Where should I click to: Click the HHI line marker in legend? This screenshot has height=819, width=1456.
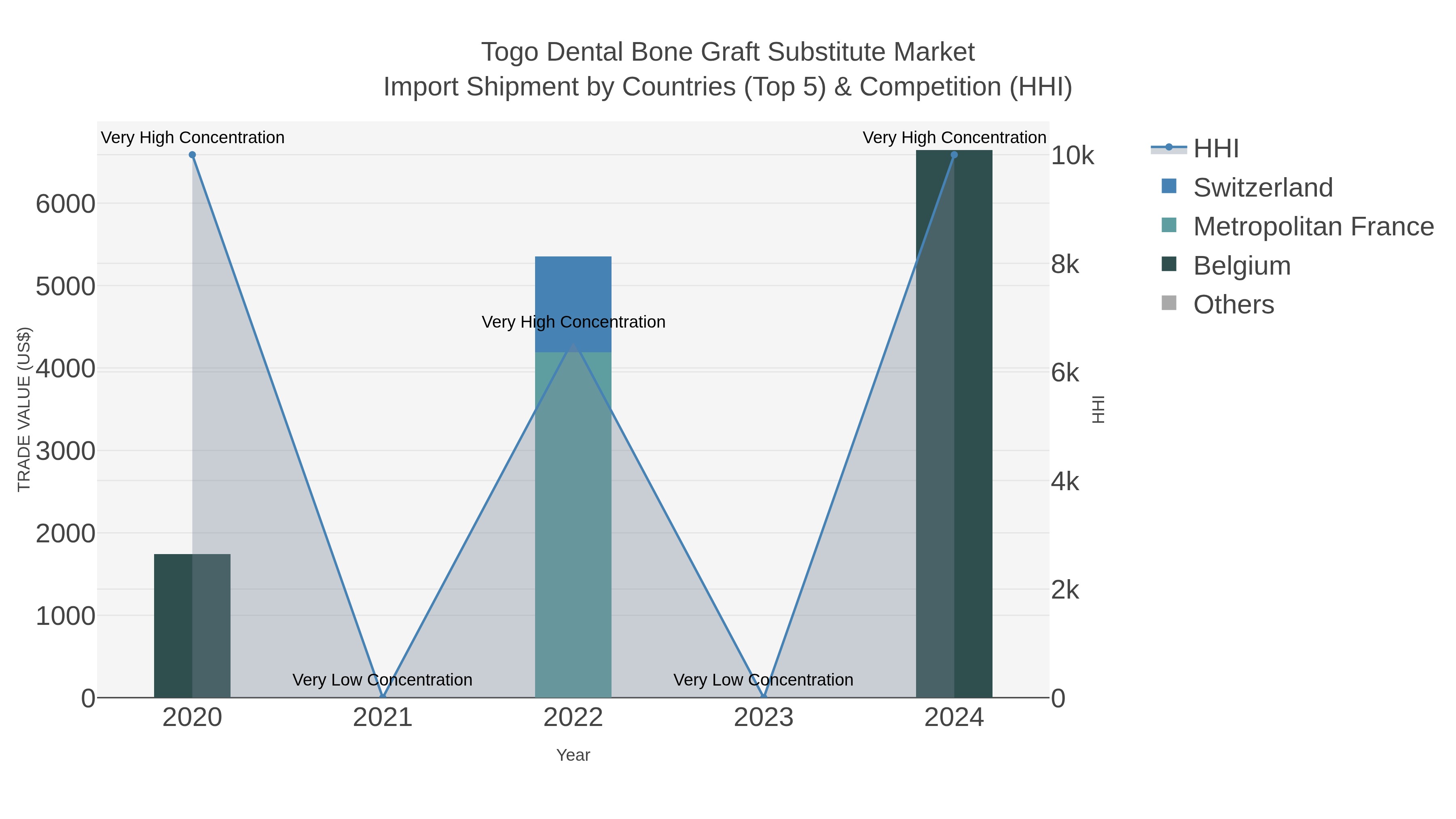(x=1169, y=148)
